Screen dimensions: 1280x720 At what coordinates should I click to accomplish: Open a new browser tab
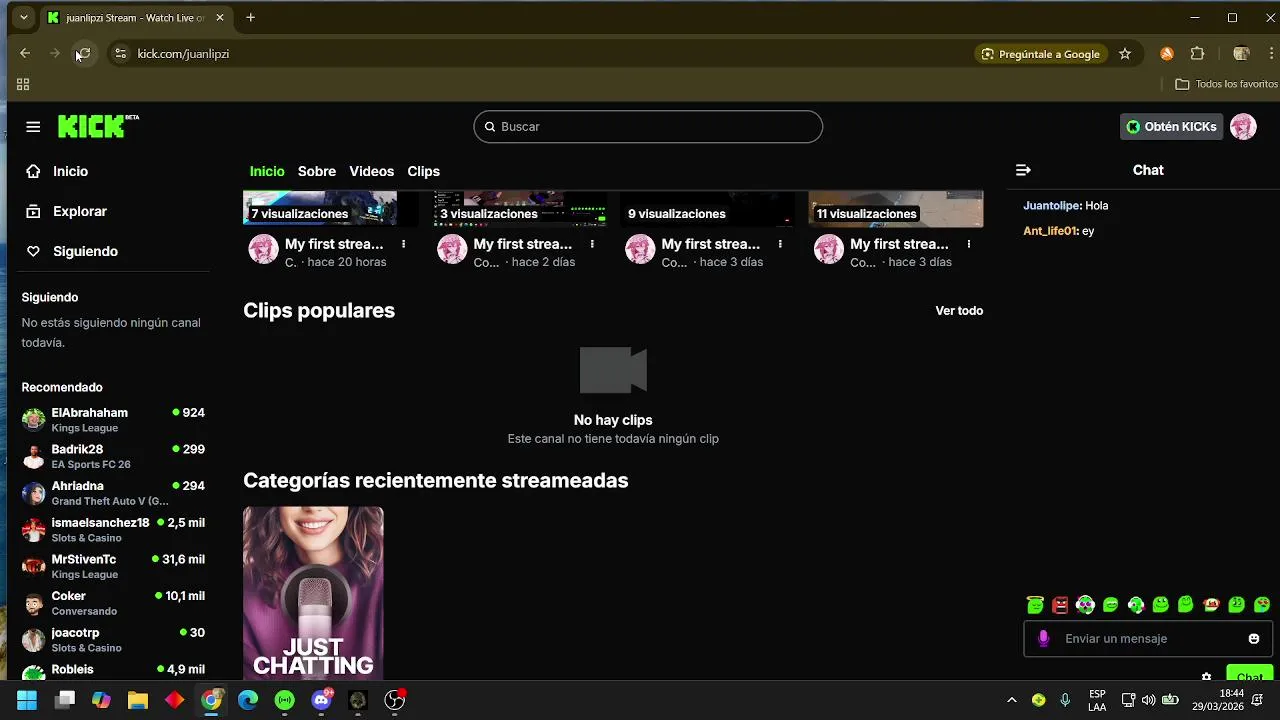pyautogui.click(x=250, y=17)
